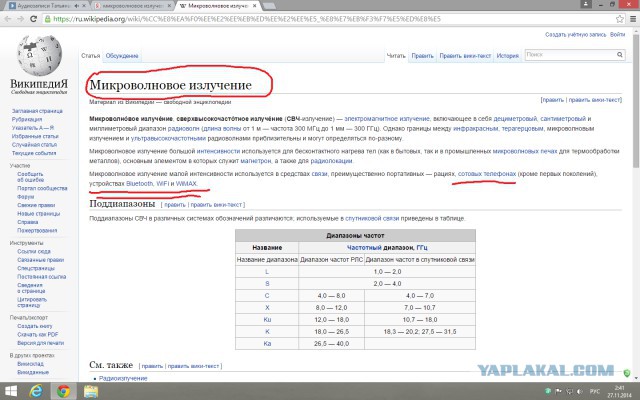Image resolution: width=640 pixels, height=400 pixels.
Task: Bookmark page with the star icon
Action: tap(620, 19)
